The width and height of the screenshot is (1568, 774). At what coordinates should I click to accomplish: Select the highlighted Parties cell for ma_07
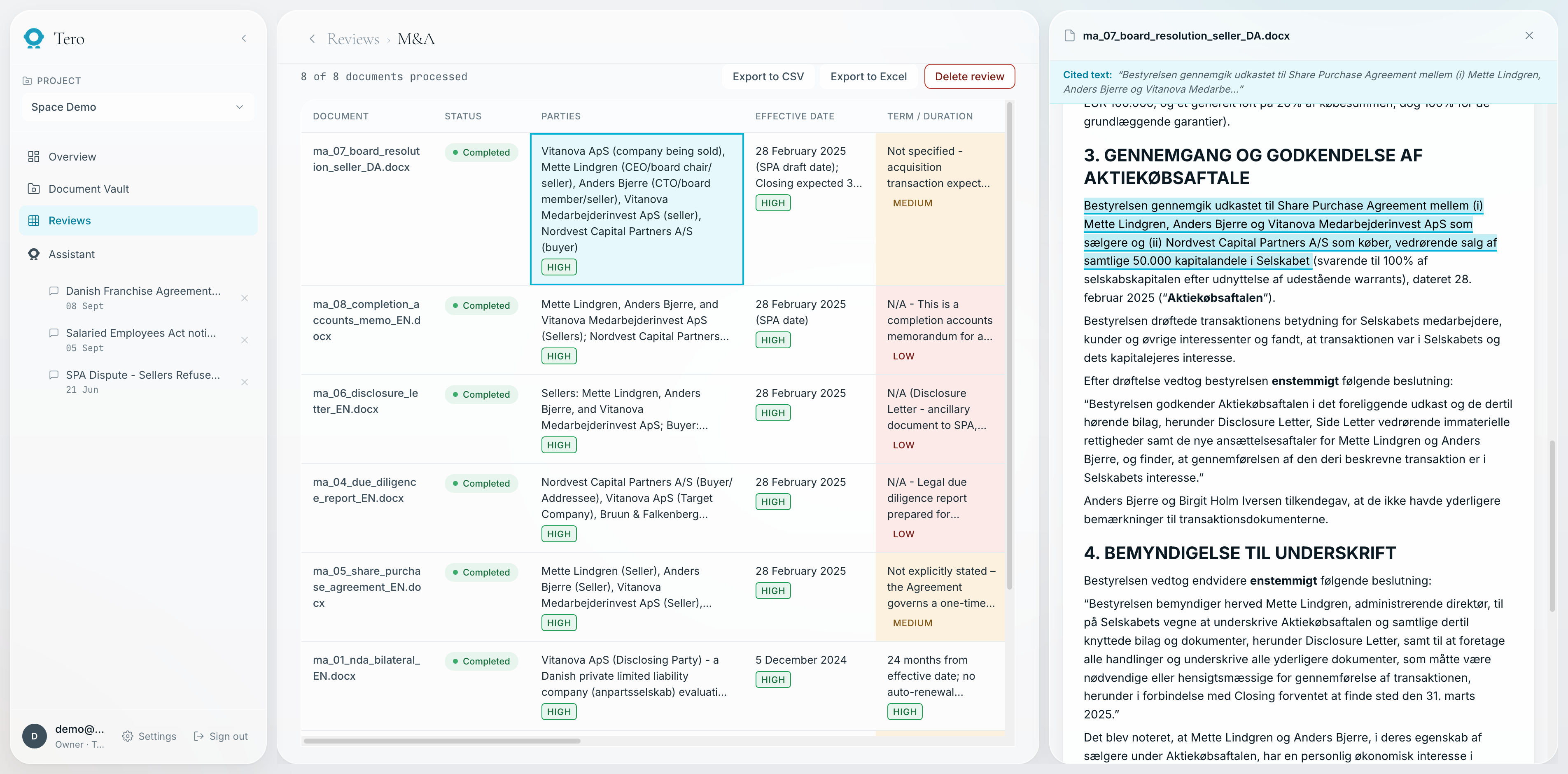click(x=637, y=209)
